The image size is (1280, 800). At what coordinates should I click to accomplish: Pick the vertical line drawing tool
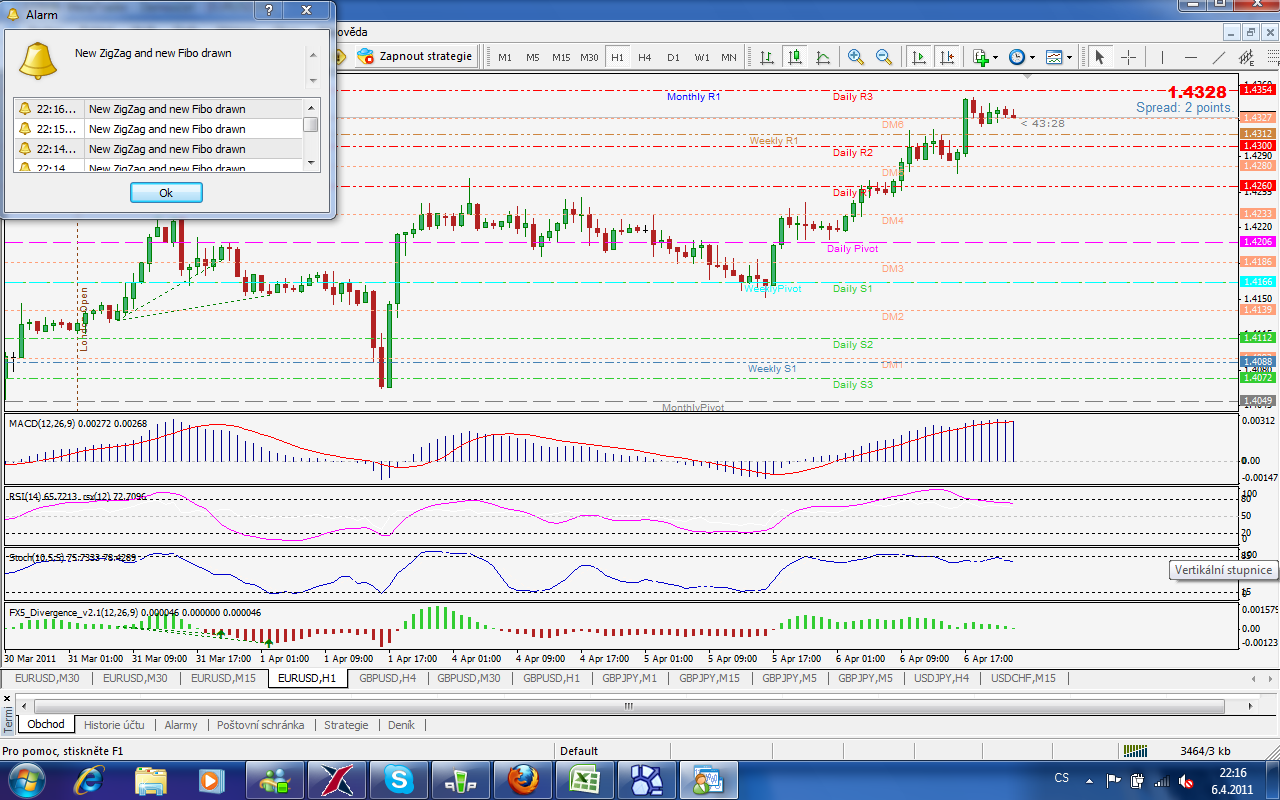pyautogui.click(x=1163, y=57)
